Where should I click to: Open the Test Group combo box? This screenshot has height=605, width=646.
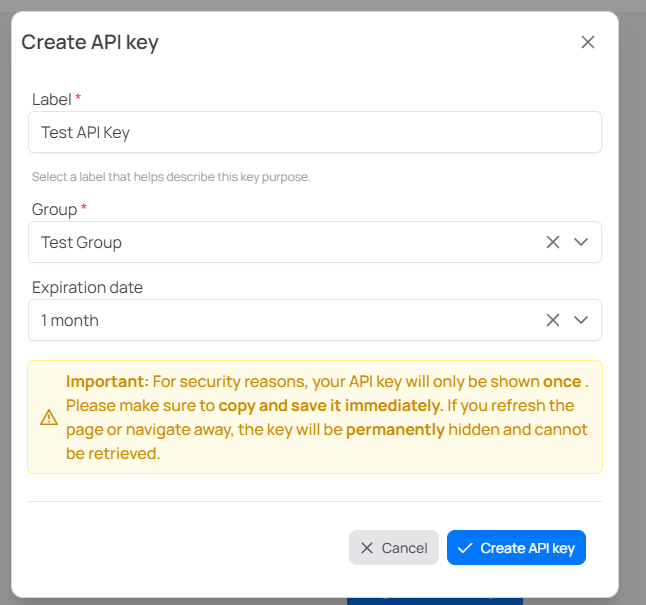(280, 242)
